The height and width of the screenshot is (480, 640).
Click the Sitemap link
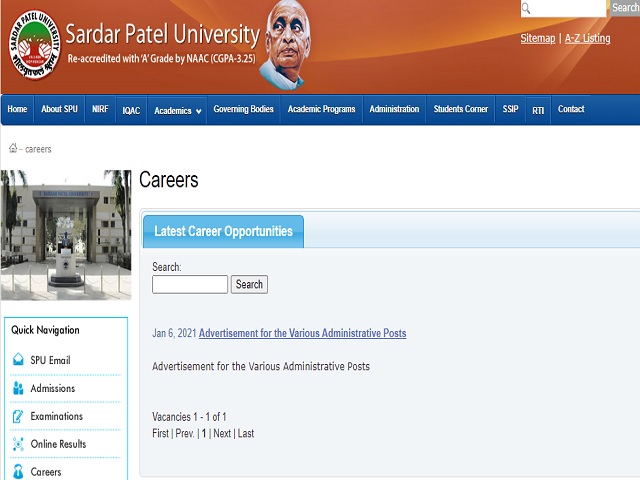(x=538, y=38)
